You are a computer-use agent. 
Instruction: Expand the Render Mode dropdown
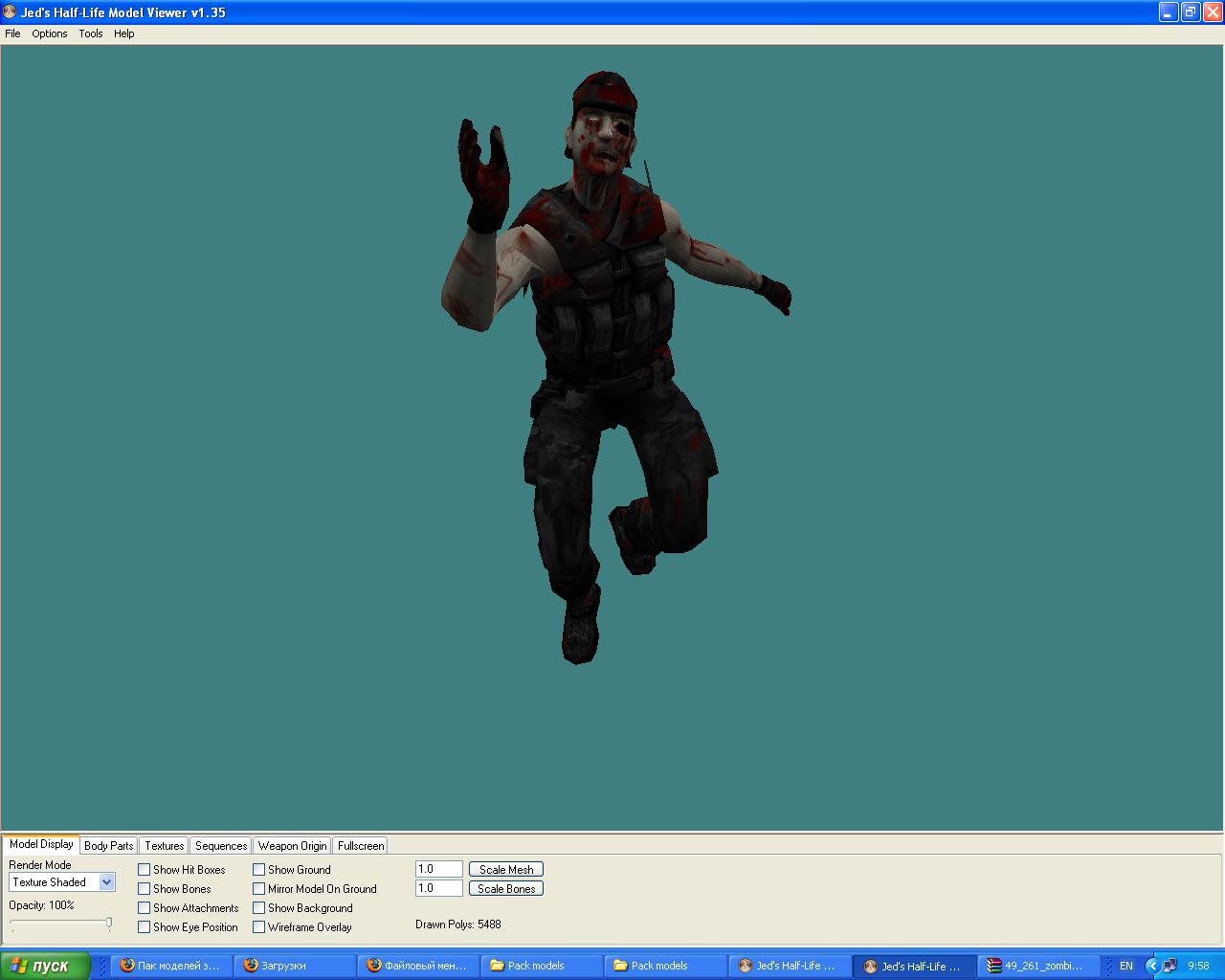pos(107,882)
